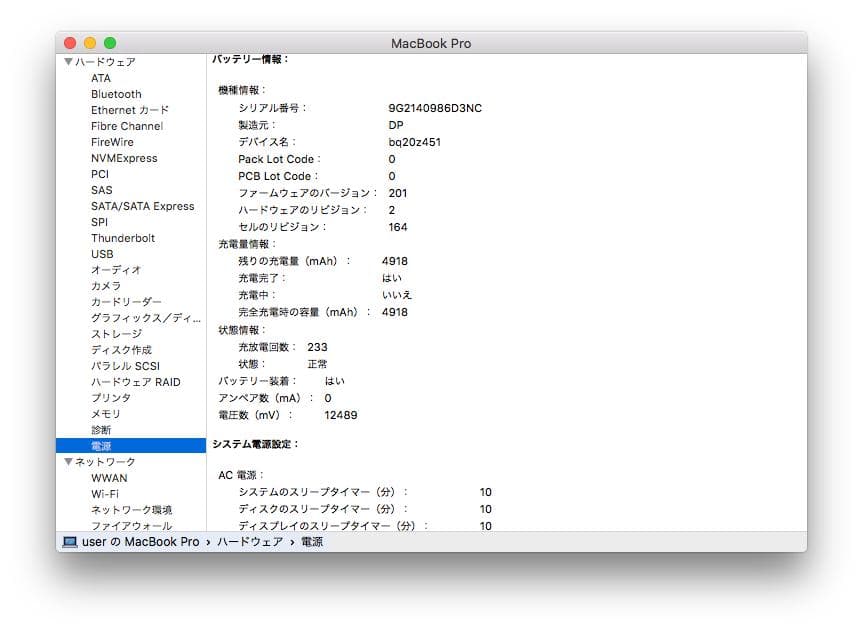Image resolution: width=863 pixels, height=632 pixels.
Task: Click the システム電源設定 heading
Action: (x=255, y=444)
